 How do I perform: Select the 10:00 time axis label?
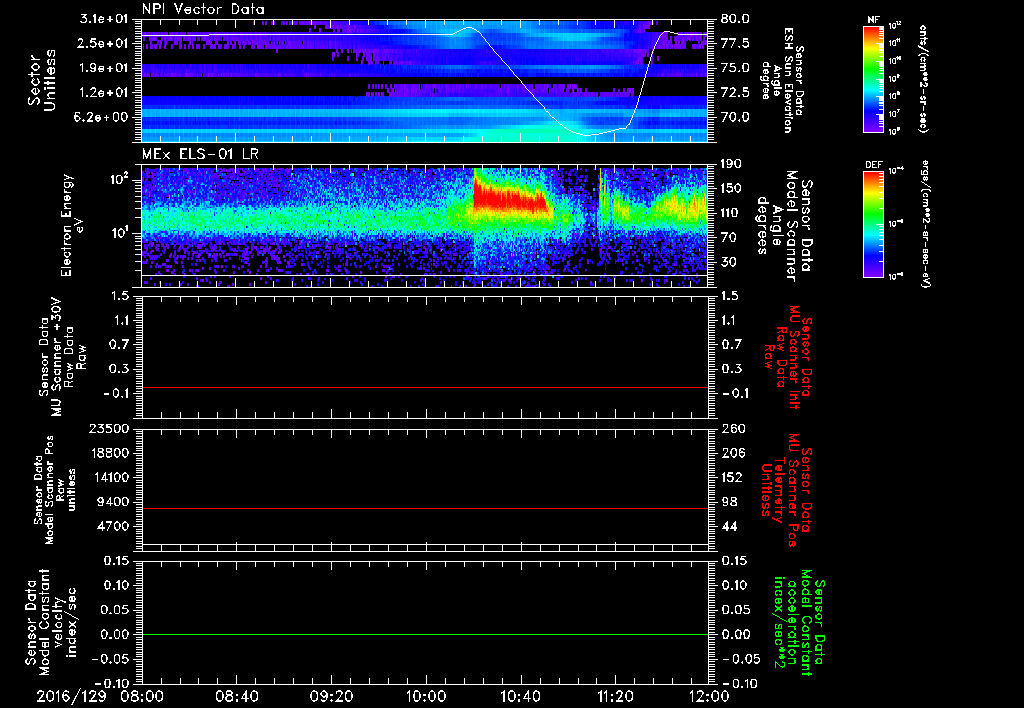(x=425, y=694)
